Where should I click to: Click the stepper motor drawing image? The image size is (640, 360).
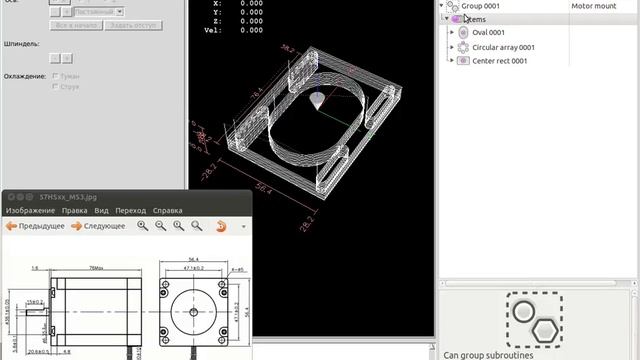[127, 308]
